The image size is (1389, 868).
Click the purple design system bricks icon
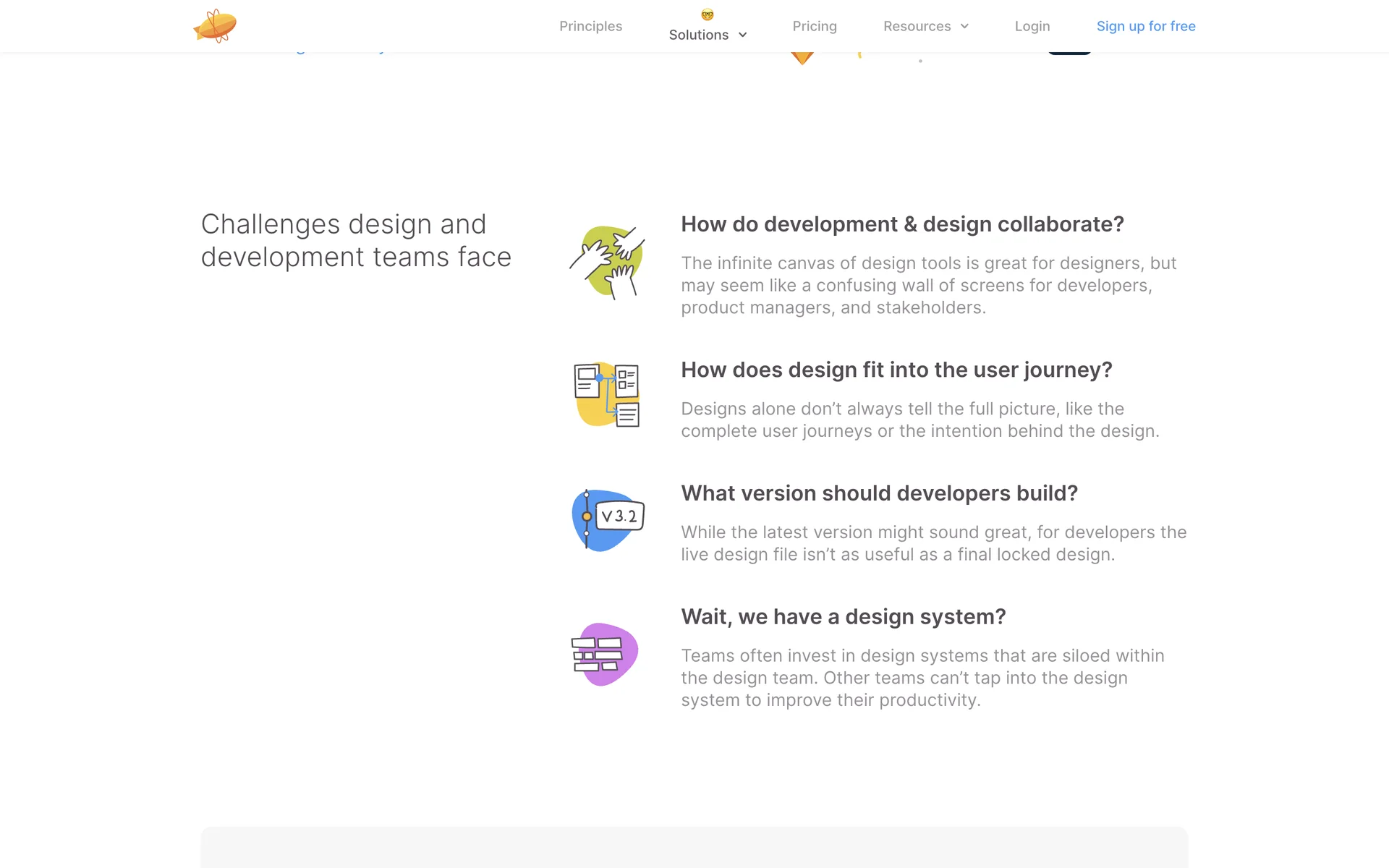click(605, 654)
